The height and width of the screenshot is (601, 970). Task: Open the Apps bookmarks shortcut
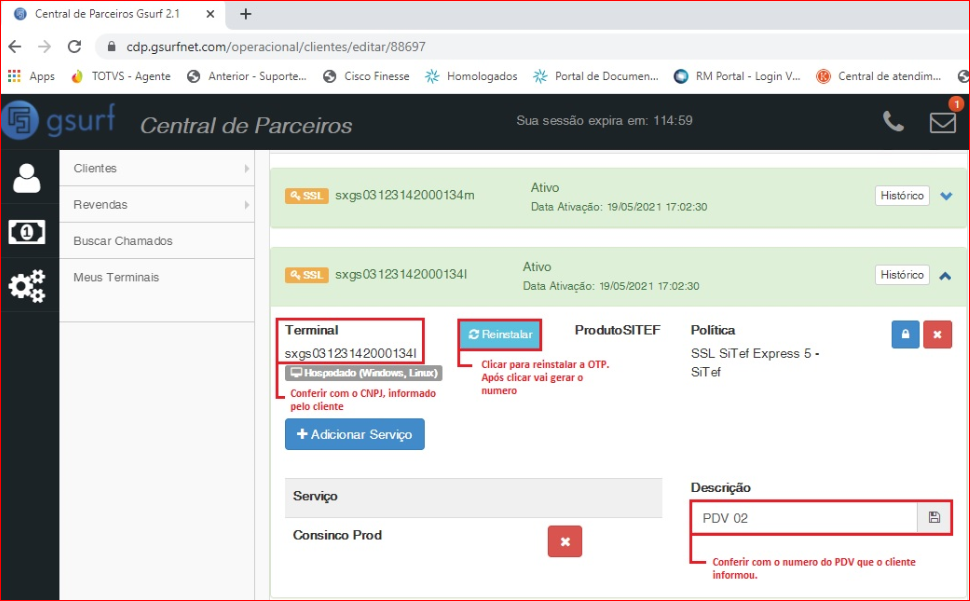click(x=31, y=76)
